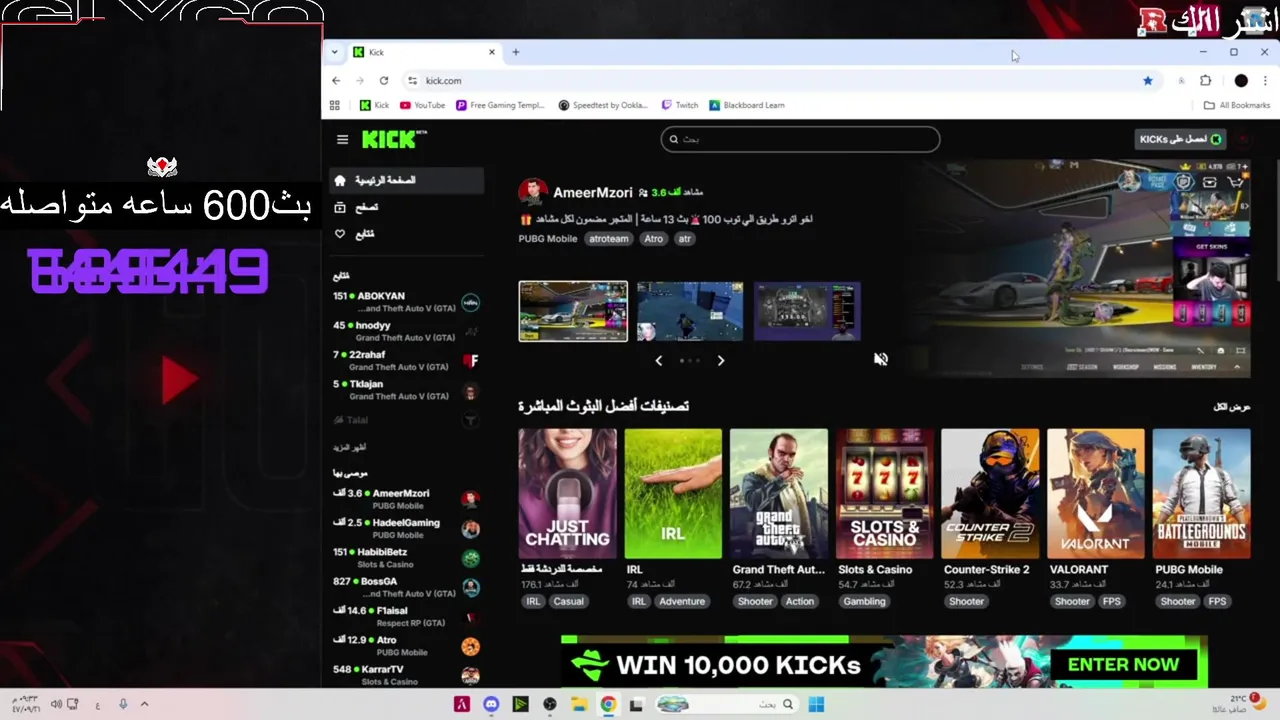Select first featured stream thumbnail with car
The width and height of the screenshot is (1280, 720).
573,311
